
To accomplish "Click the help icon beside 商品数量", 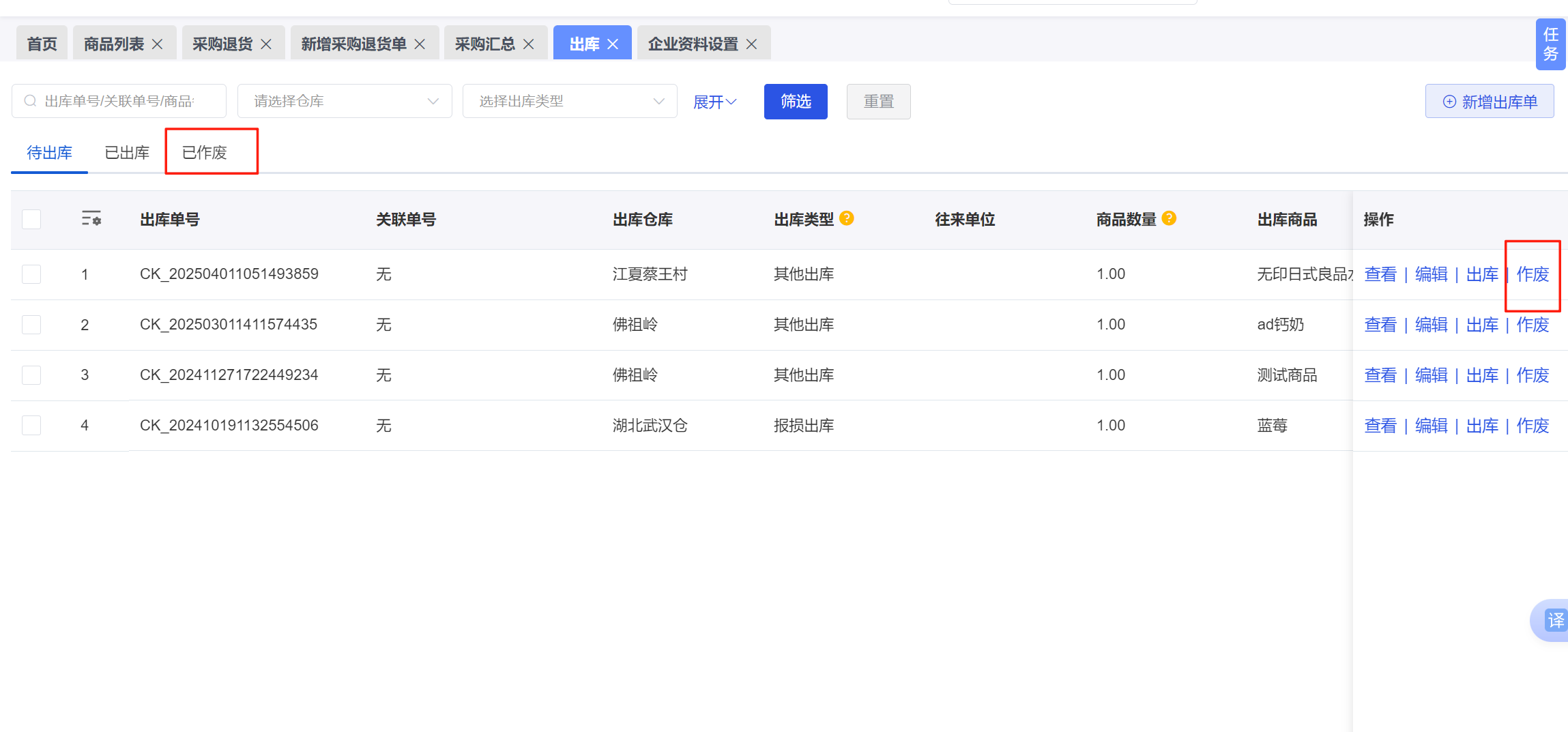I will pyautogui.click(x=1169, y=218).
